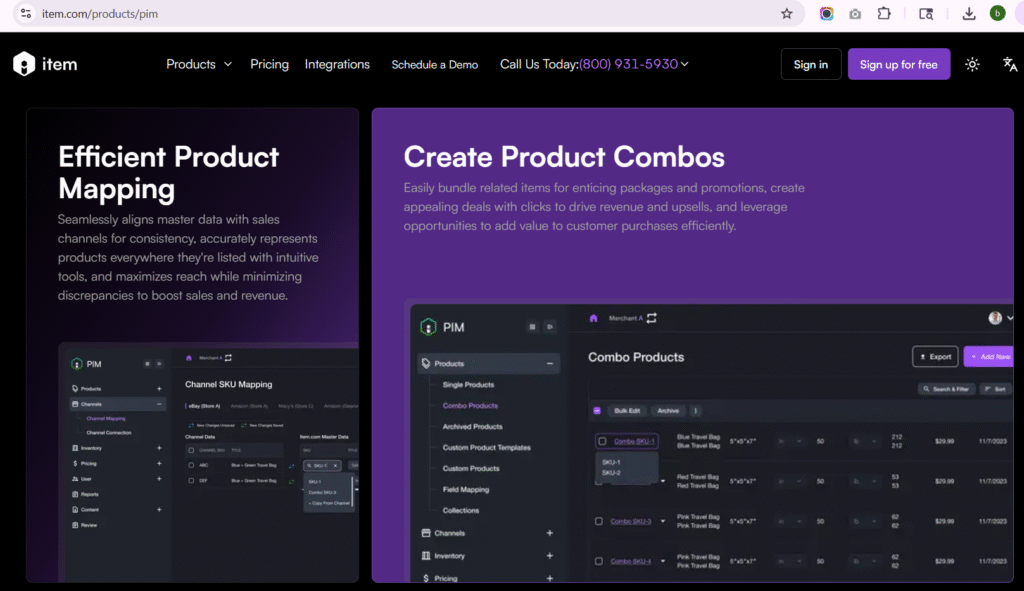The width and height of the screenshot is (1024, 591).
Task: Click the item logo in header
Action: click(x=45, y=64)
